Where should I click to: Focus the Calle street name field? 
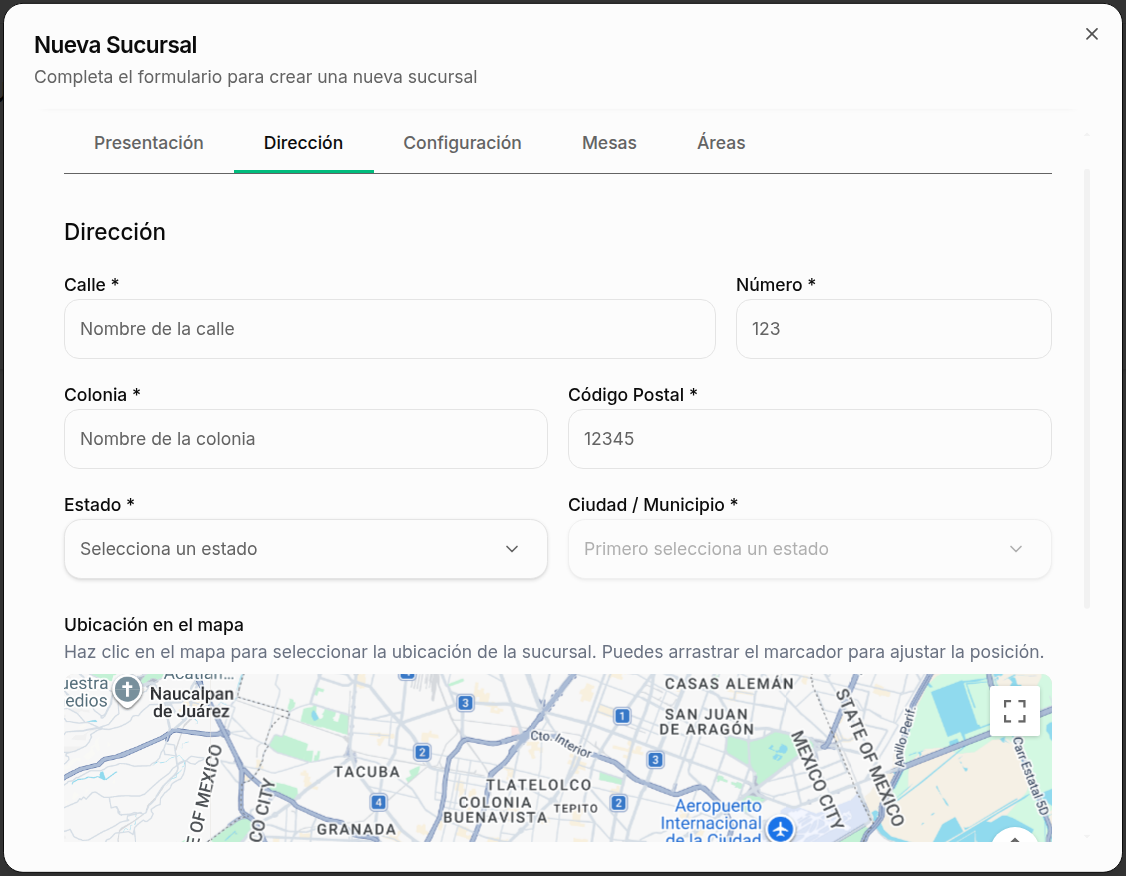pos(389,329)
